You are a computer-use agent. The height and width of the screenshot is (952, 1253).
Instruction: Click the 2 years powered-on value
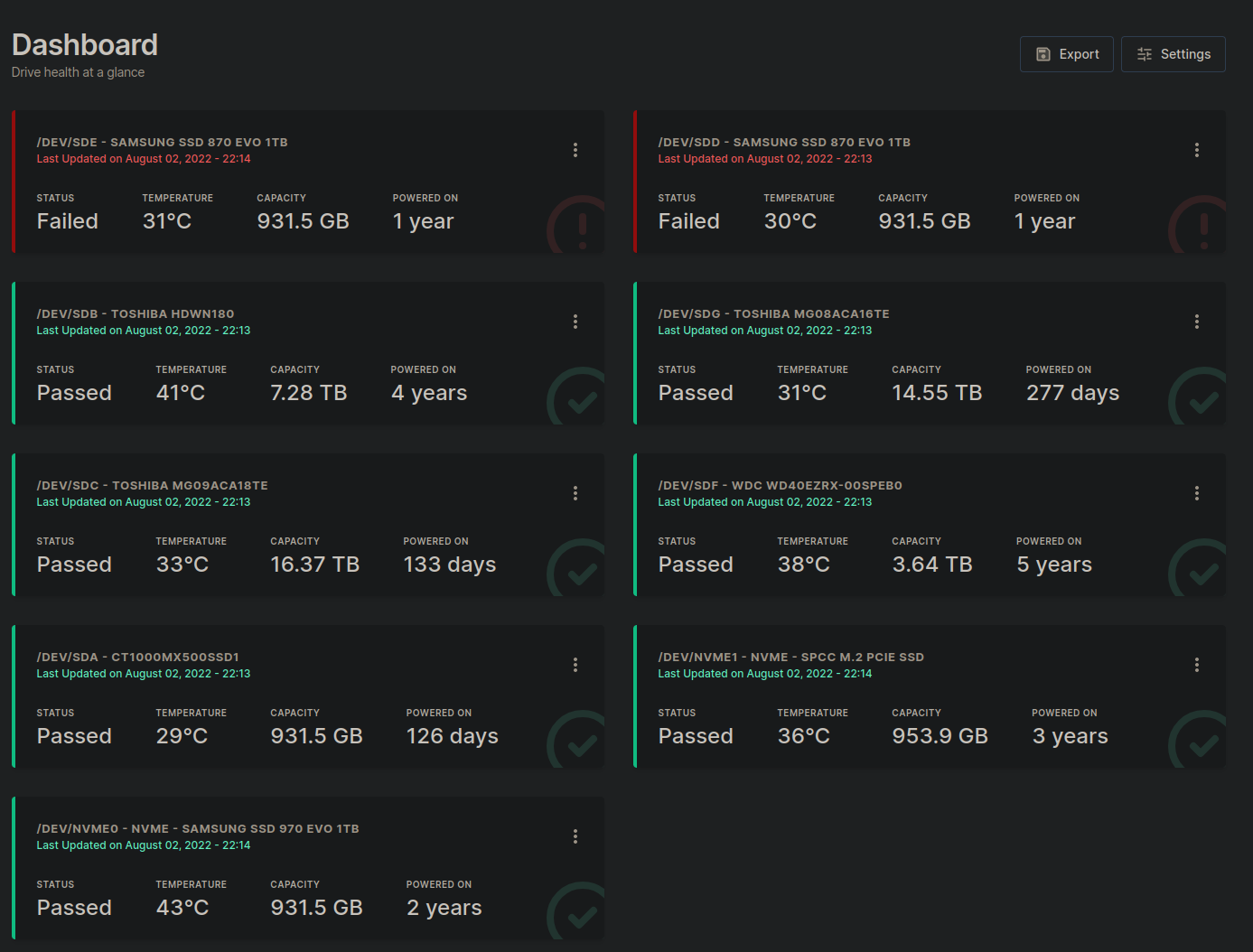tap(444, 908)
